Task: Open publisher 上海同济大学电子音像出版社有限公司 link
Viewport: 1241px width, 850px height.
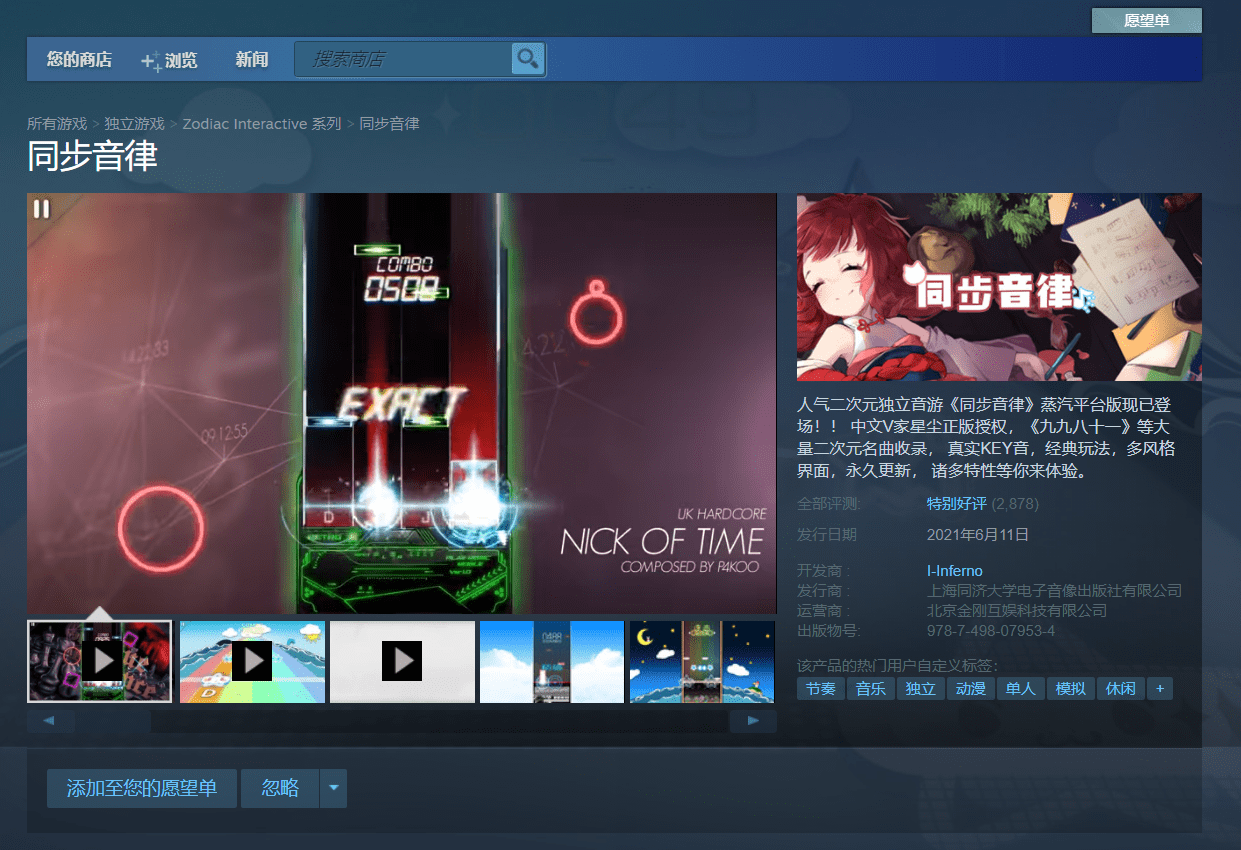Action: tap(1054, 591)
